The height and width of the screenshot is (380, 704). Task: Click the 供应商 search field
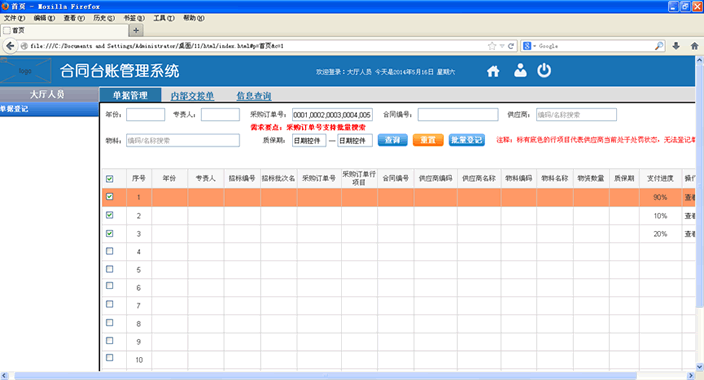point(576,115)
